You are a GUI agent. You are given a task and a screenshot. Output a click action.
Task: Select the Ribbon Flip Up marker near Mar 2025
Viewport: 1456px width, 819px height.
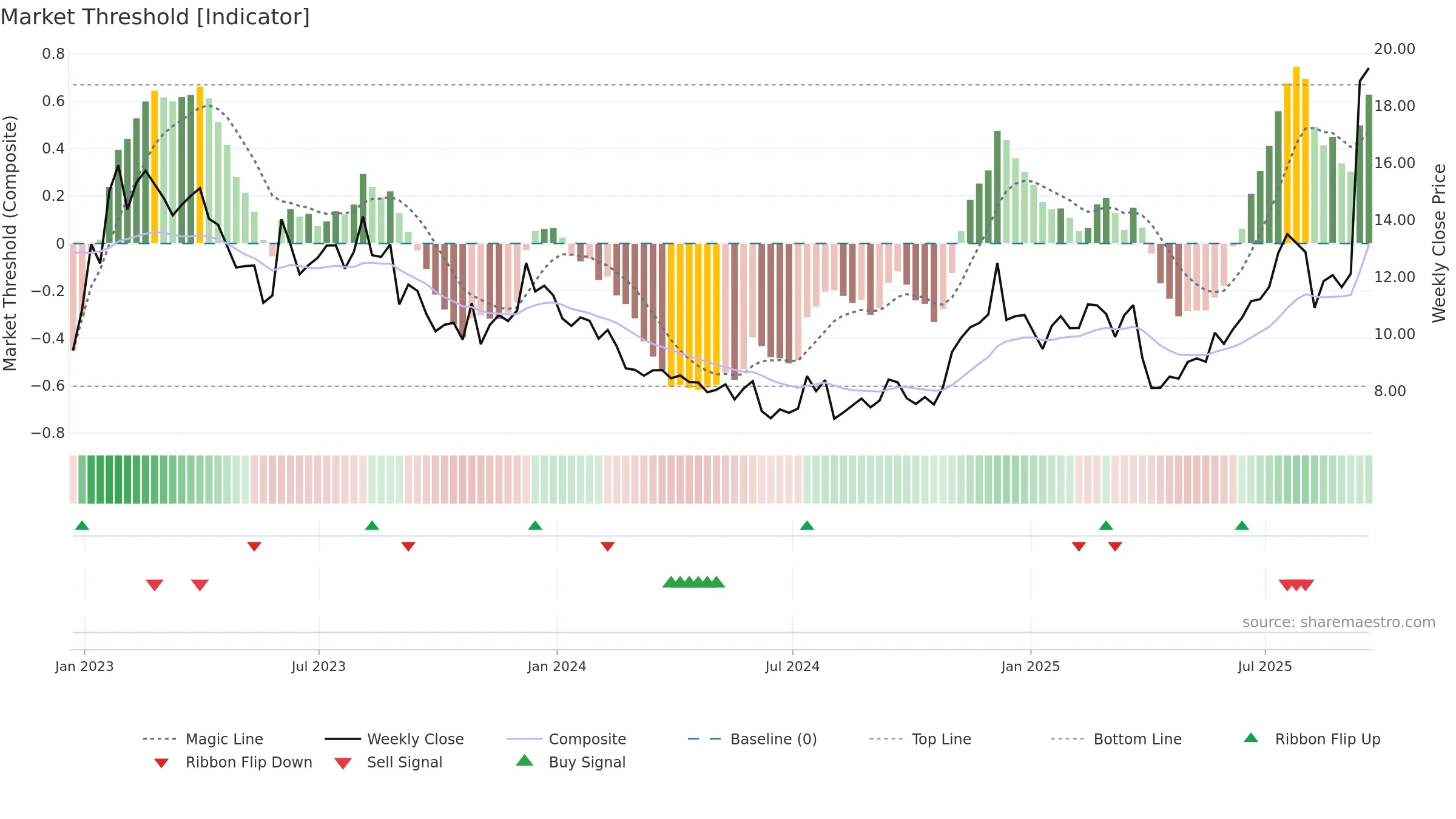click(1106, 525)
